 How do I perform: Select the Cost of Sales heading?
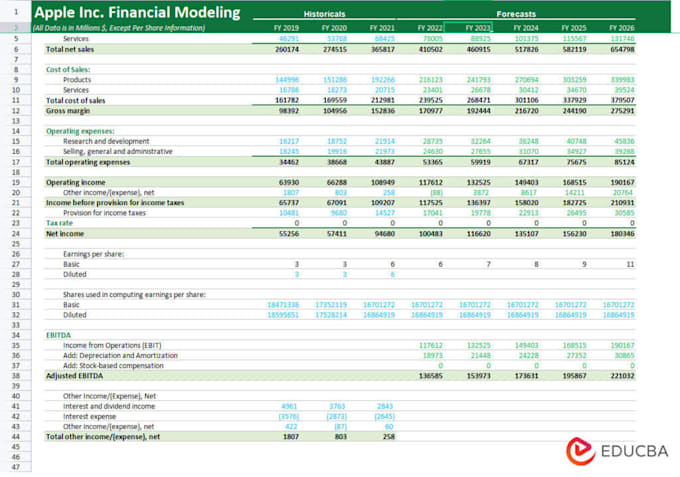68,69
